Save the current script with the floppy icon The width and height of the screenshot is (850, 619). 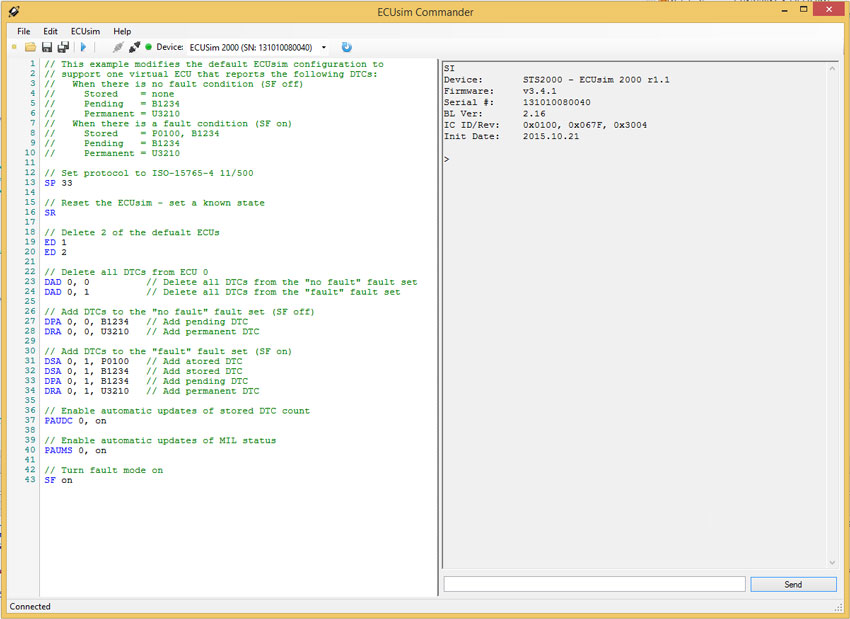pos(47,47)
